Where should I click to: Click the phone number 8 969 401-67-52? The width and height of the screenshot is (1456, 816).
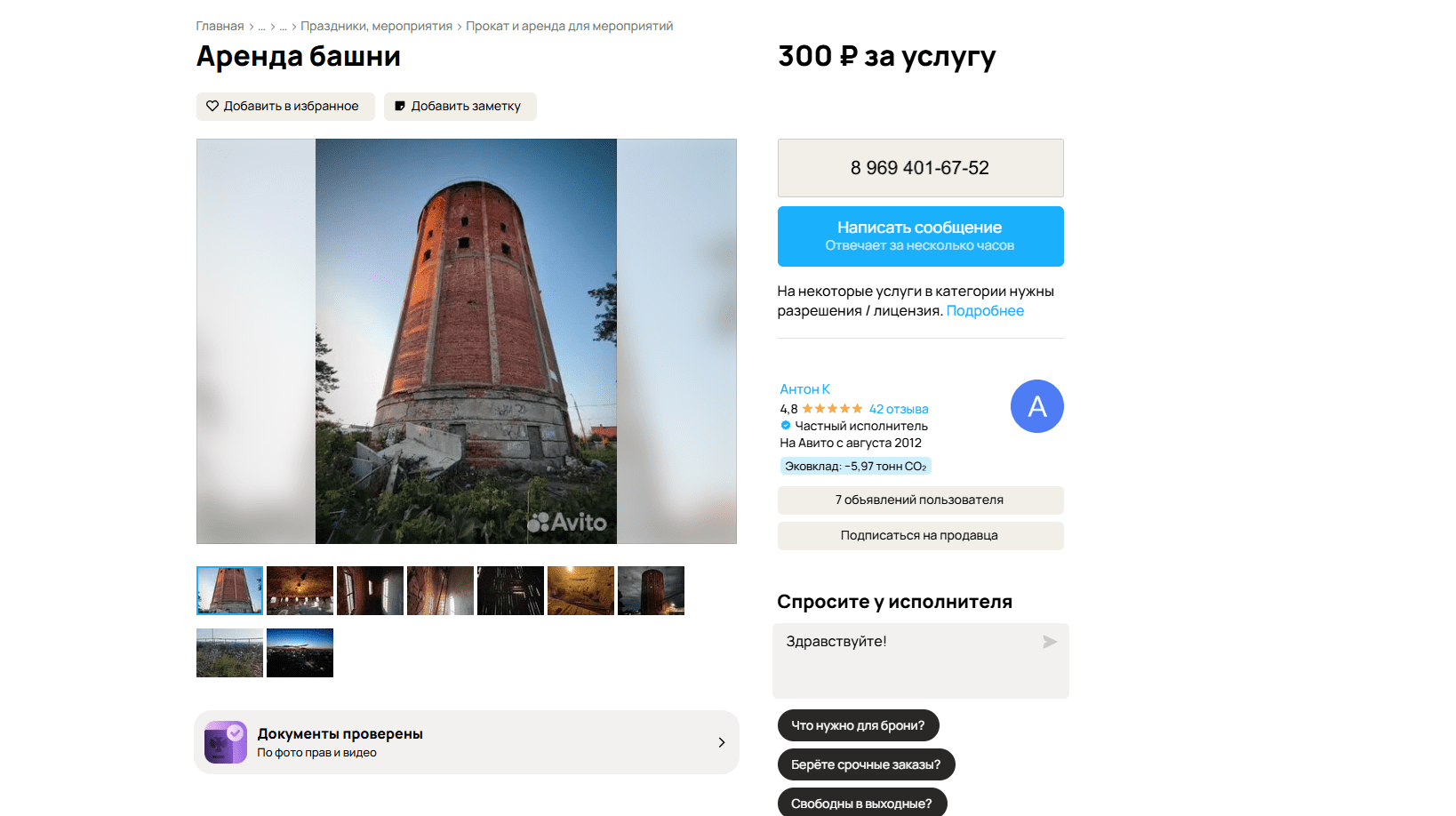pos(920,168)
